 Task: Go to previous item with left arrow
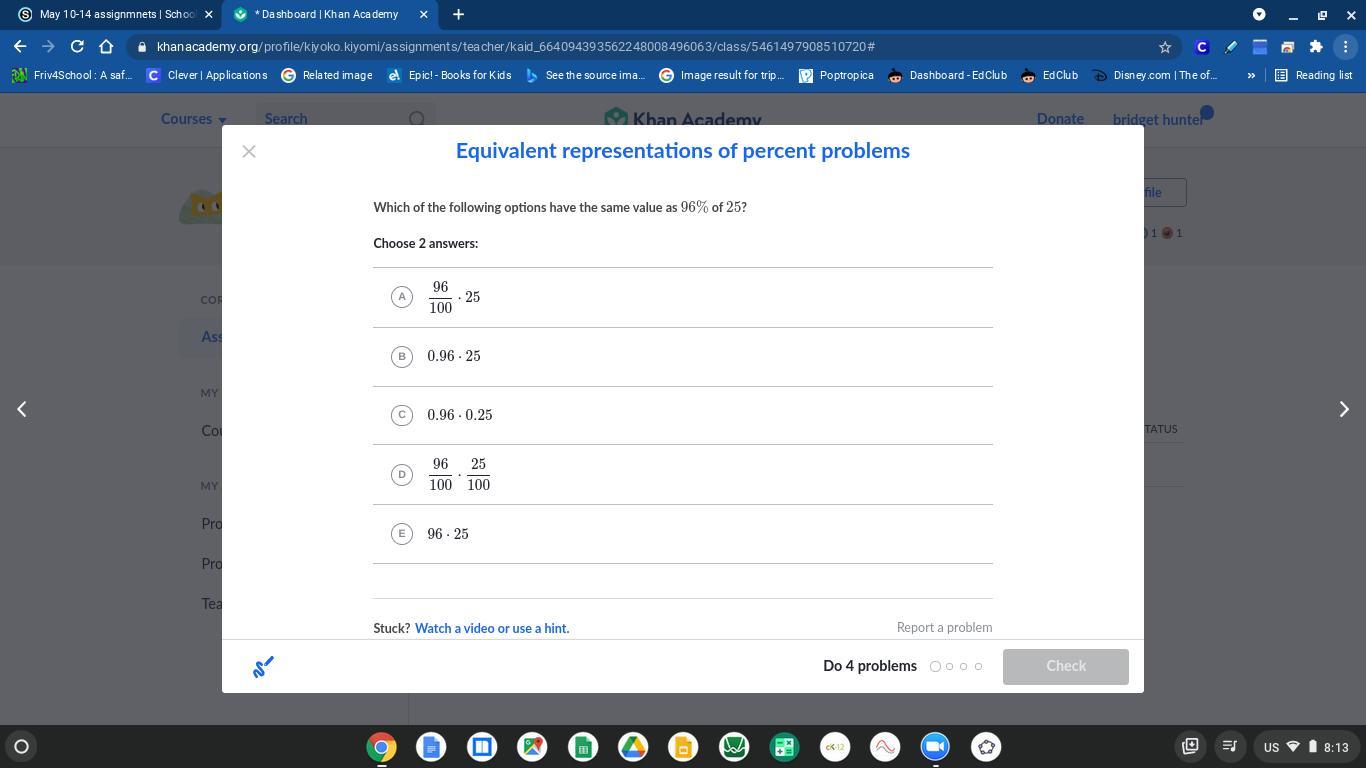21,409
